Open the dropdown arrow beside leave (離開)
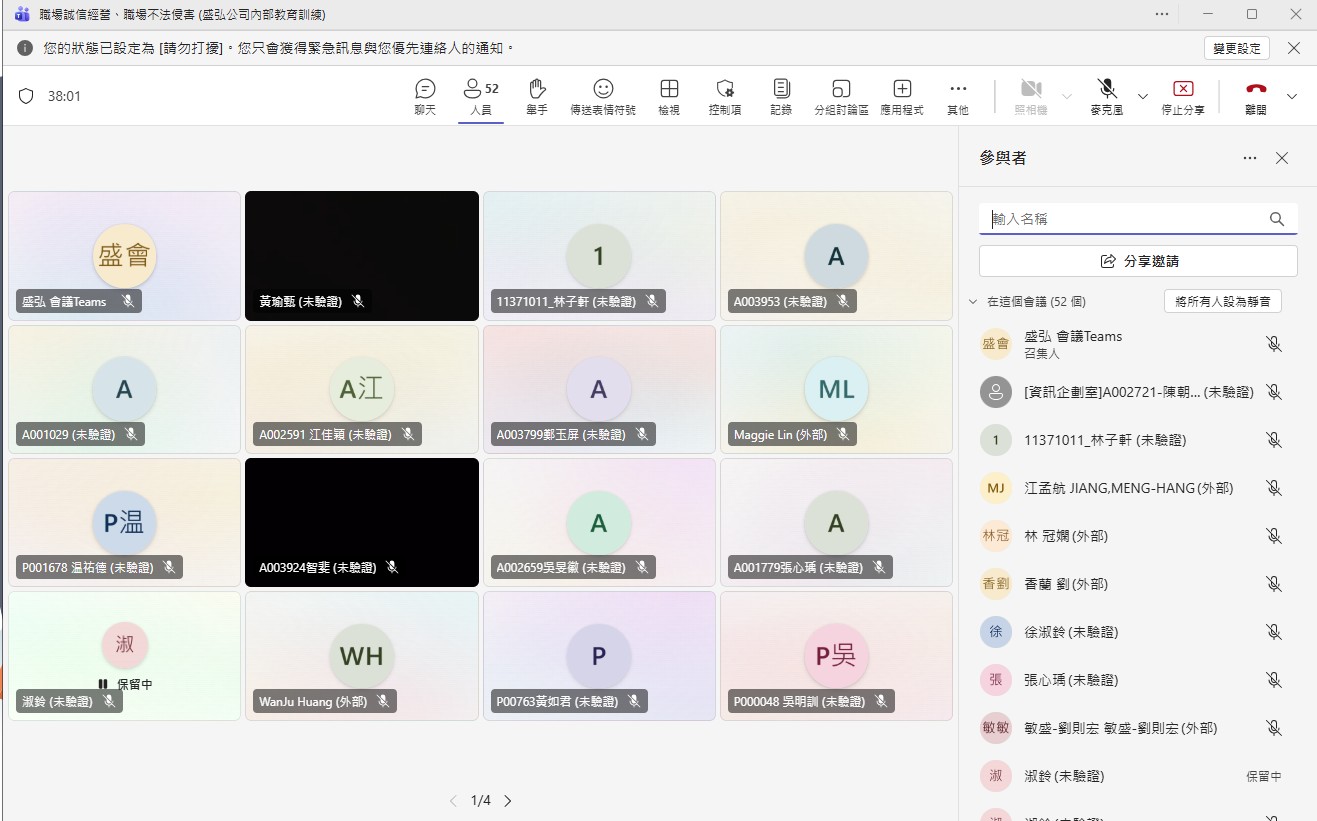Screen dimensions: 1317x821 [x=1292, y=96]
